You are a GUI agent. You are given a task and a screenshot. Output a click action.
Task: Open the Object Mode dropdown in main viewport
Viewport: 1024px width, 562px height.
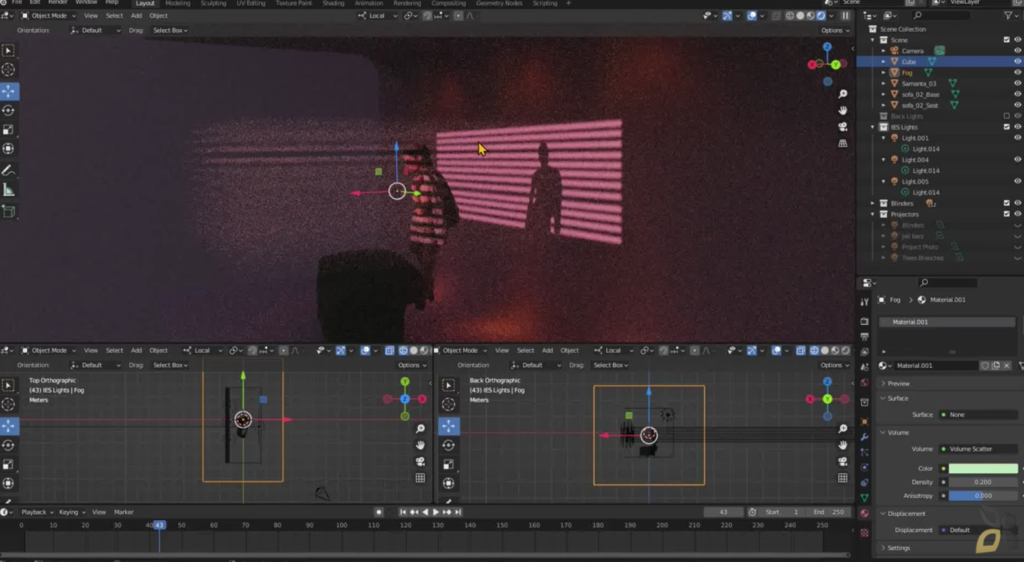[x=49, y=16]
